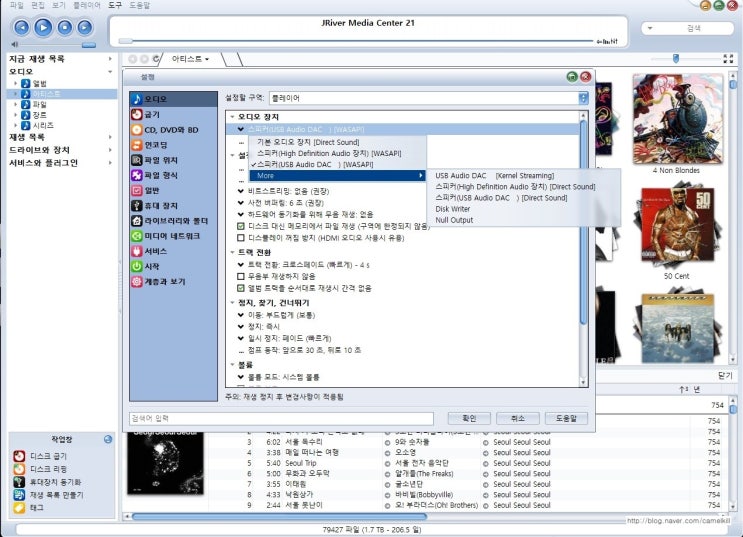Adjust the volume slider under transport controls
The width and height of the screenshot is (743, 537).
pos(57,45)
